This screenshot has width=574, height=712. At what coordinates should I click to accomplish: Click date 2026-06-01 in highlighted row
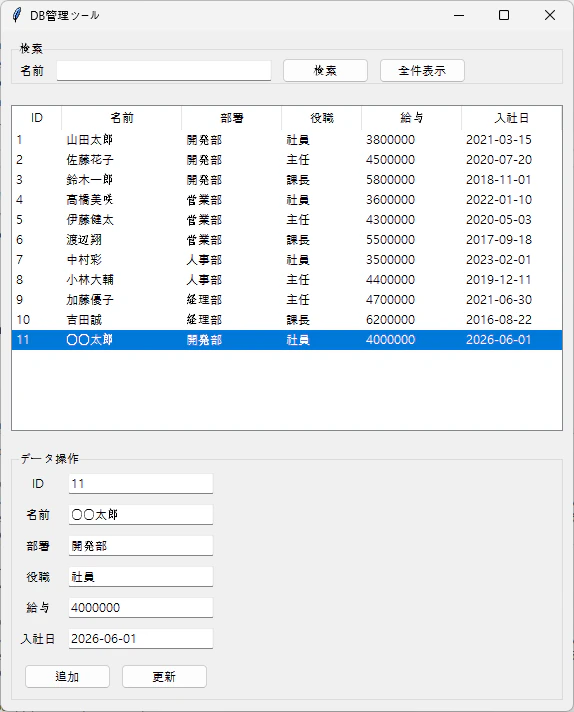point(499,340)
